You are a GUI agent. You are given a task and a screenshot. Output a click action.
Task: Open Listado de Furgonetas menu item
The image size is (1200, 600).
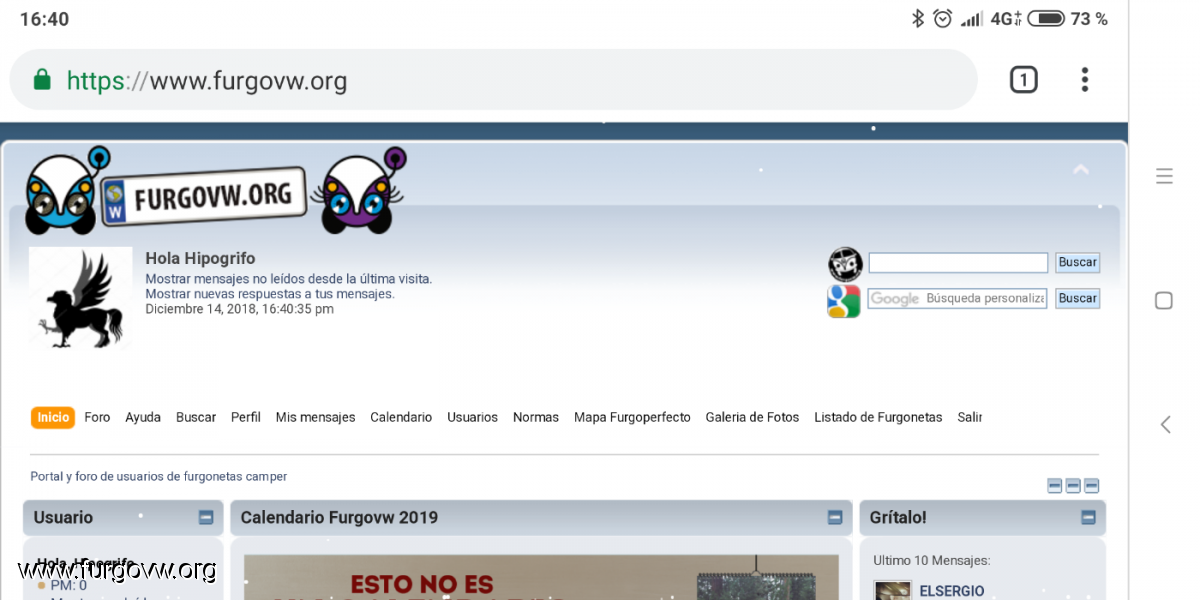(x=878, y=417)
